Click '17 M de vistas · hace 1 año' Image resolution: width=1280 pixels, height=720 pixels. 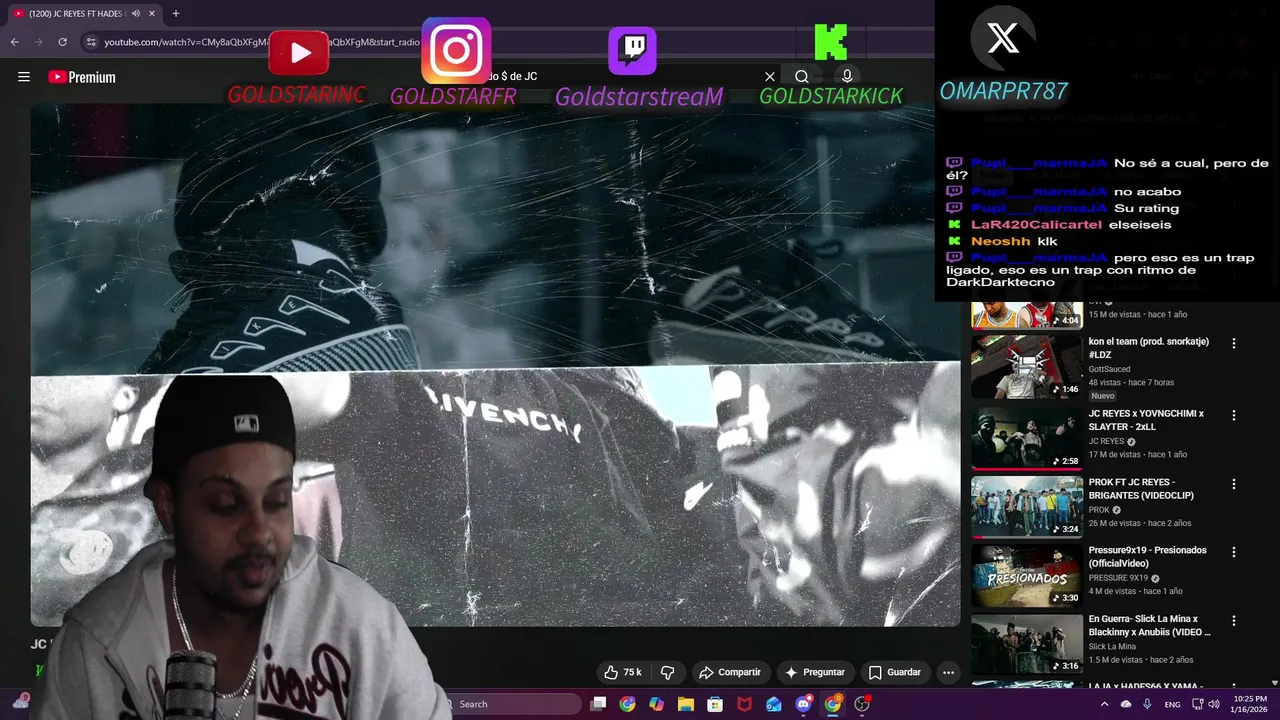point(1137,454)
